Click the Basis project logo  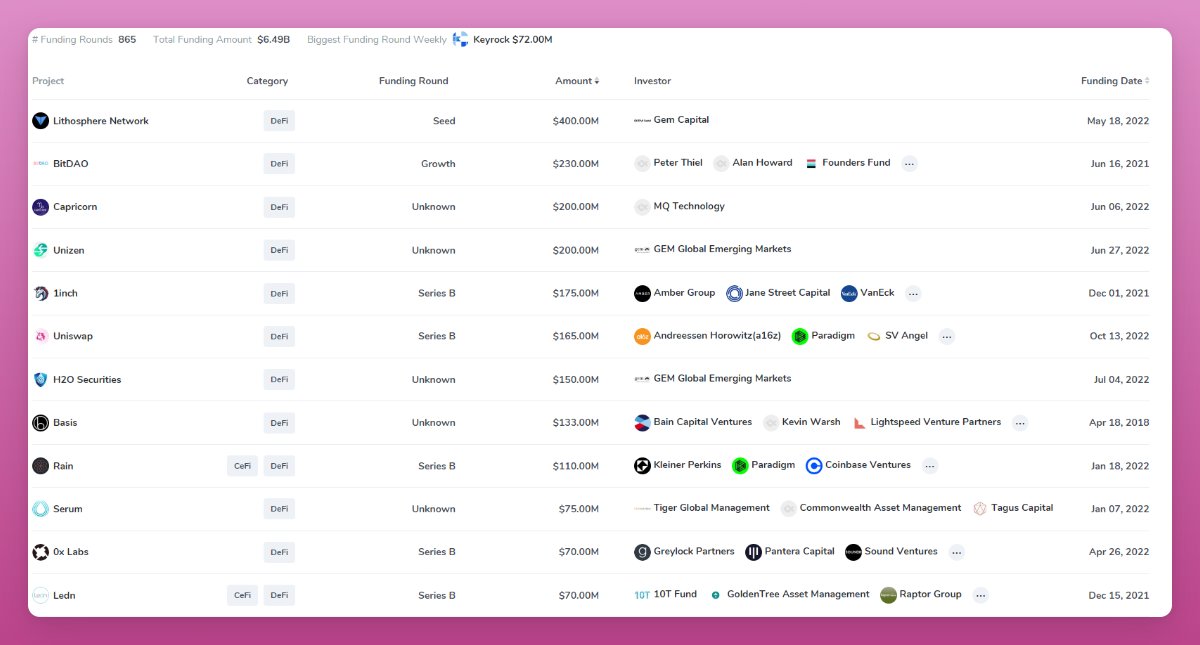pos(40,423)
